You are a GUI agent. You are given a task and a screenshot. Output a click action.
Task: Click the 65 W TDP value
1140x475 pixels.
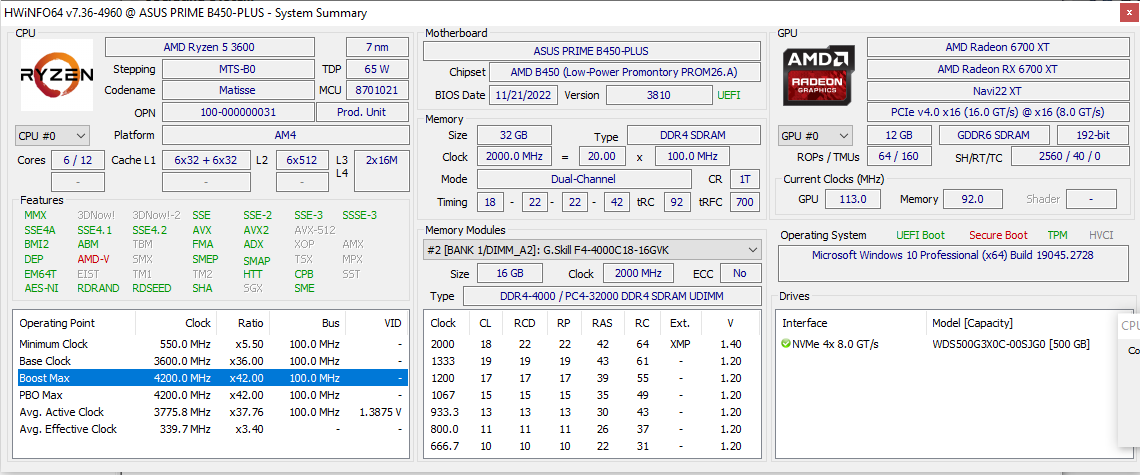click(x=377, y=69)
